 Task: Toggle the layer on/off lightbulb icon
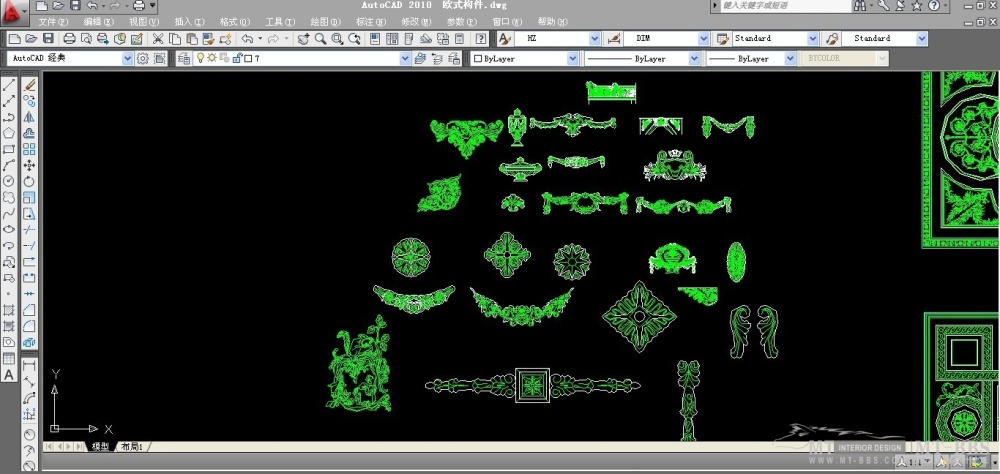(200, 59)
